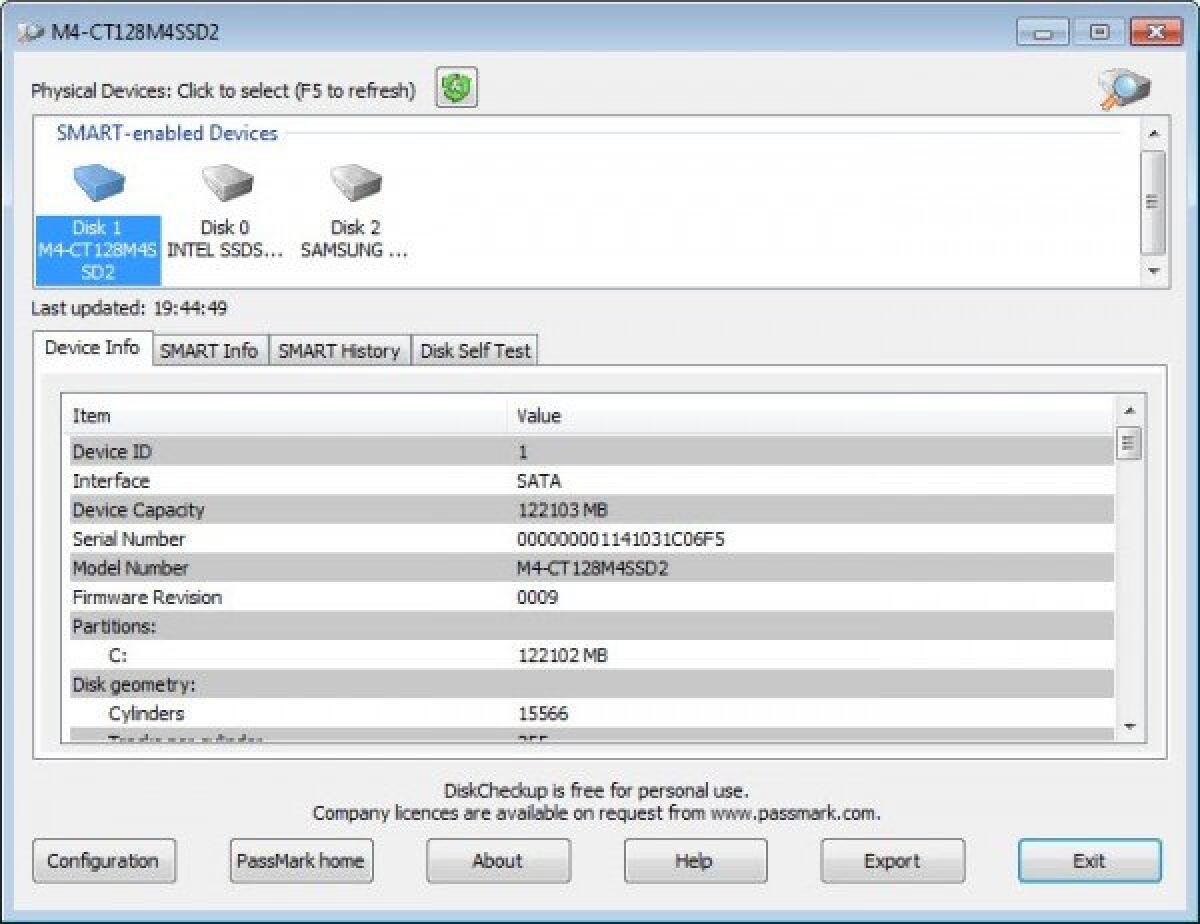Exit DiskCheckup via the Exit button
Screen dimensions: 1200x924
click(x=1087, y=861)
